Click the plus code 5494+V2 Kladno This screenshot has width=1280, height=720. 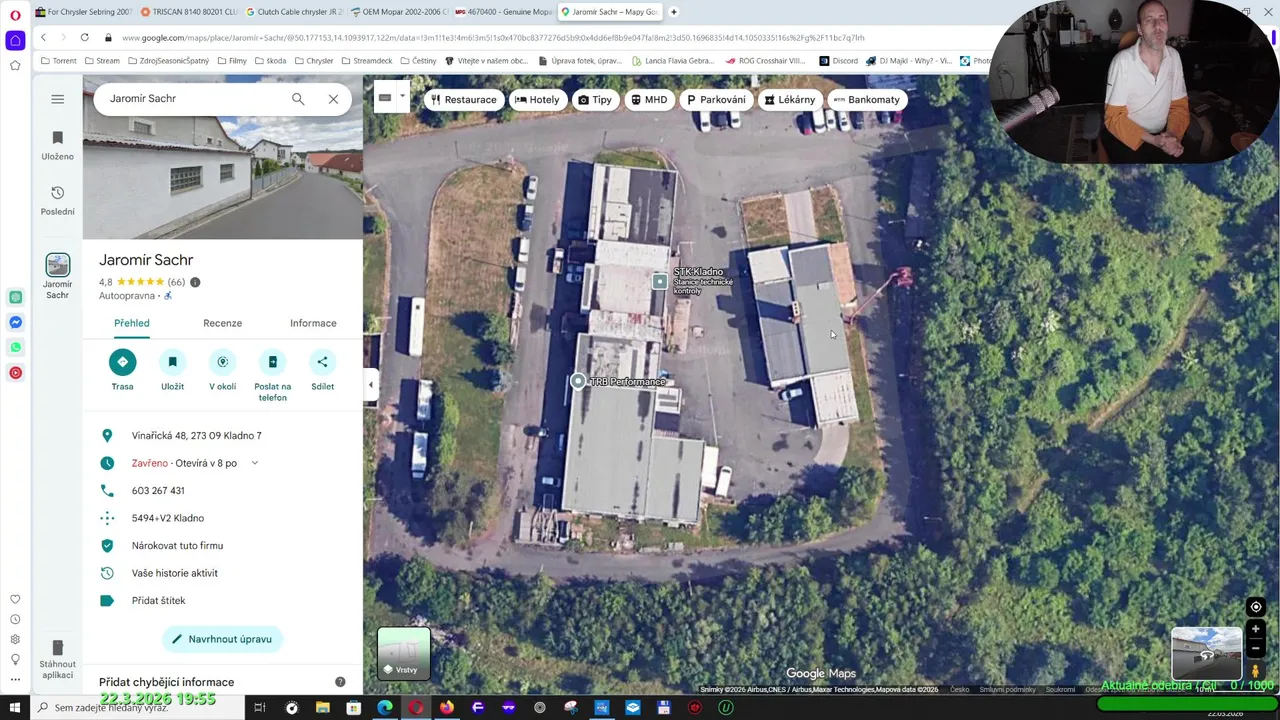point(168,518)
